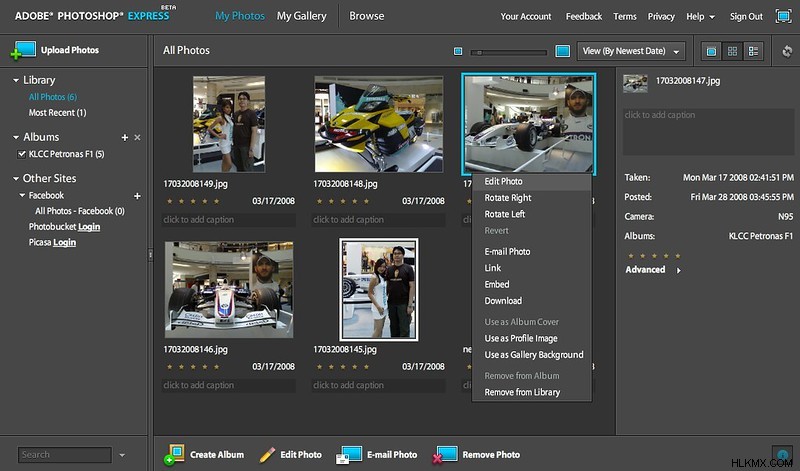Click Picasa Login link
This screenshot has width=800, height=471.
[64, 242]
